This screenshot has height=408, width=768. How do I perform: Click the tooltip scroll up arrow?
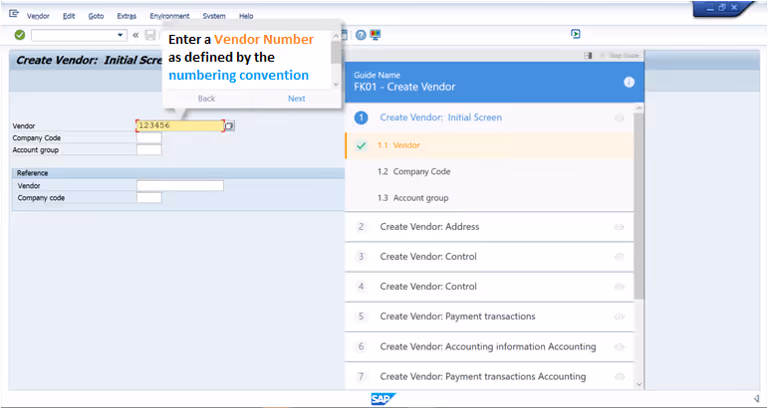pos(336,35)
